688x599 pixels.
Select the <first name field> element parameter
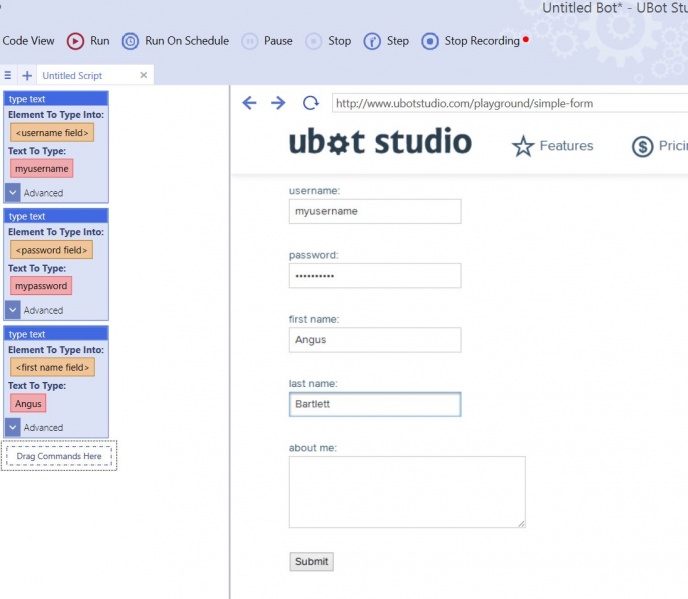click(52, 367)
